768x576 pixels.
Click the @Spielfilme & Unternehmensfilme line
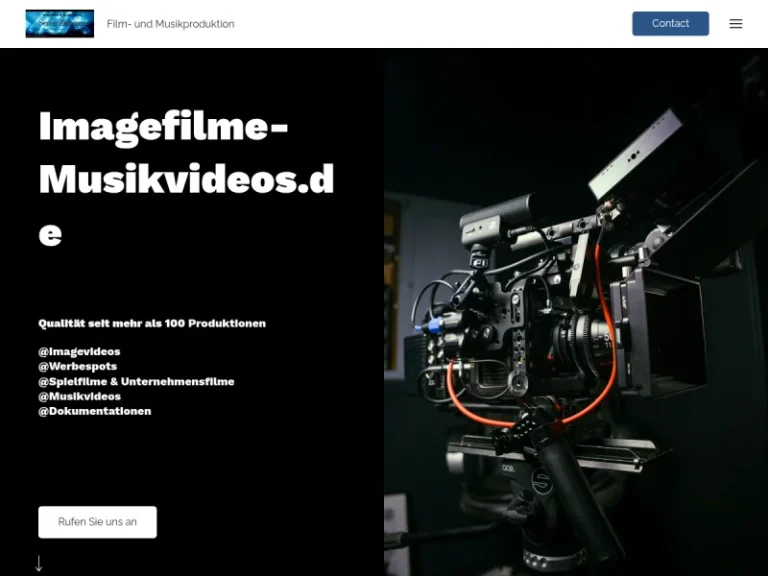(x=136, y=382)
